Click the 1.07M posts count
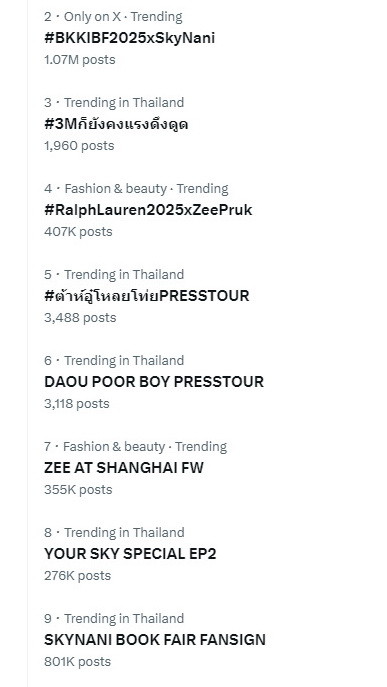The image size is (387, 687). coord(80,60)
